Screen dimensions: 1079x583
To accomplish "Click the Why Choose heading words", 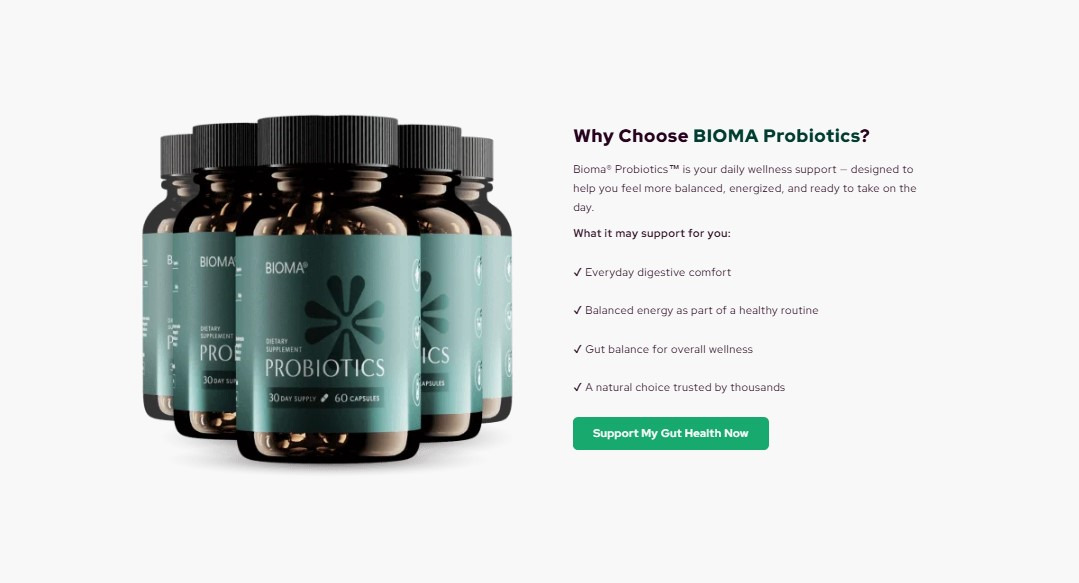I will pyautogui.click(x=630, y=136).
